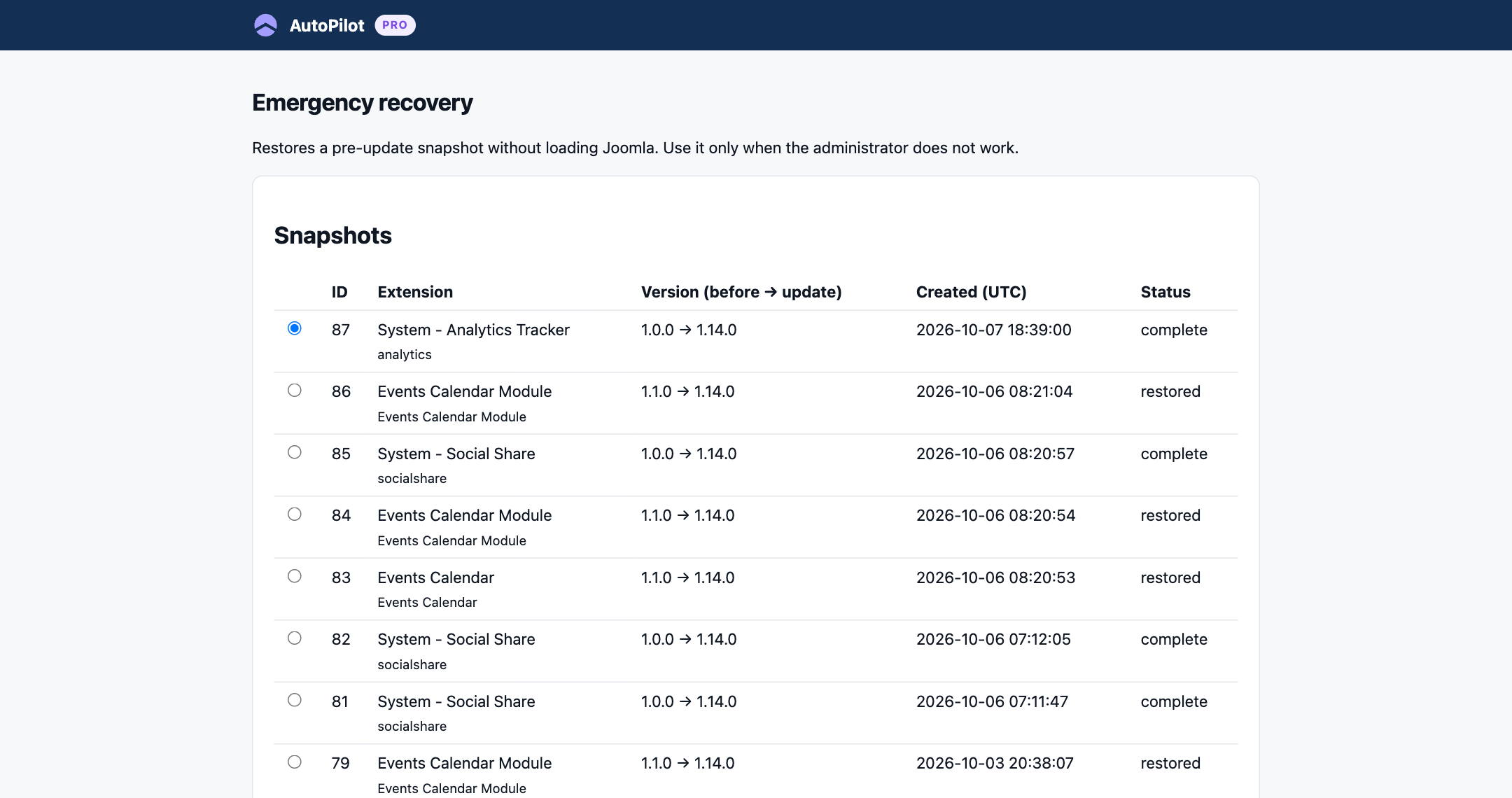Select snapshot 84 radio button
The height and width of the screenshot is (798, 1512).
pyautogui.click(x=295, y=514)
